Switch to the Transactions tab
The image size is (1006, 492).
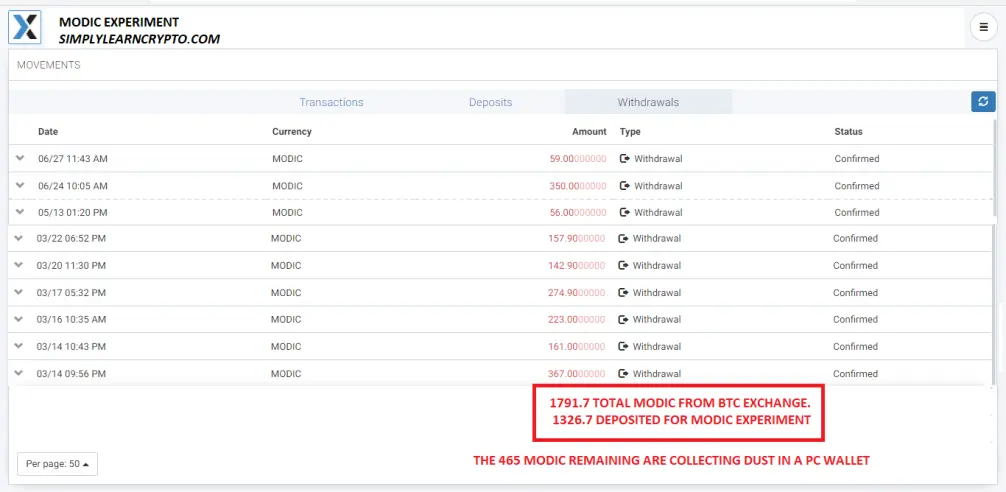[x=331, y=102]
